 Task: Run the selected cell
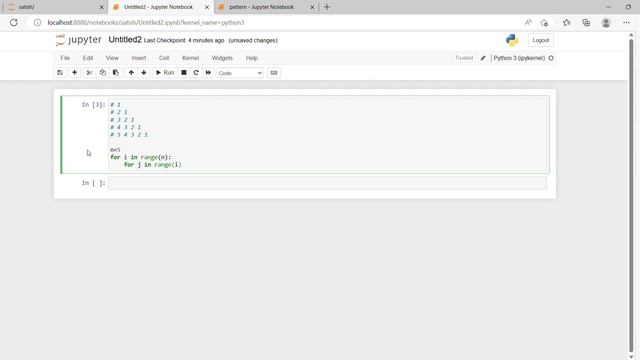(165, 73)
